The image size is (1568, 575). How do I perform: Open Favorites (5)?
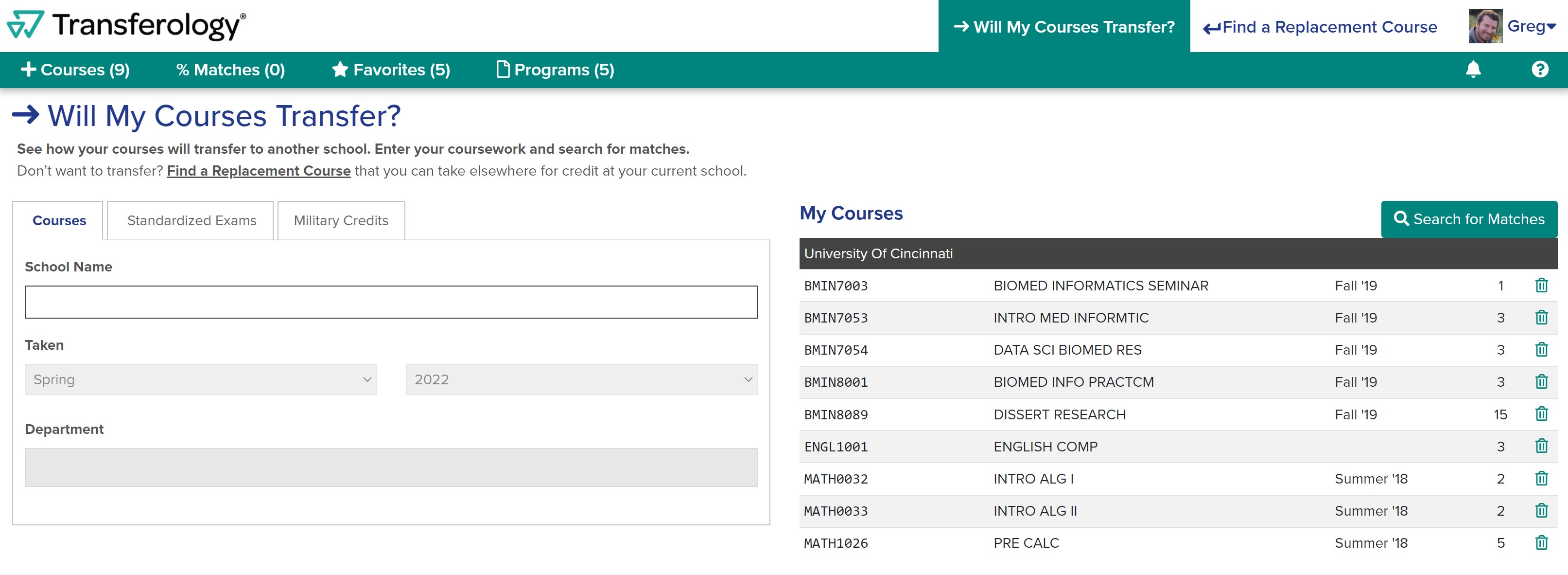click(391, 70)
